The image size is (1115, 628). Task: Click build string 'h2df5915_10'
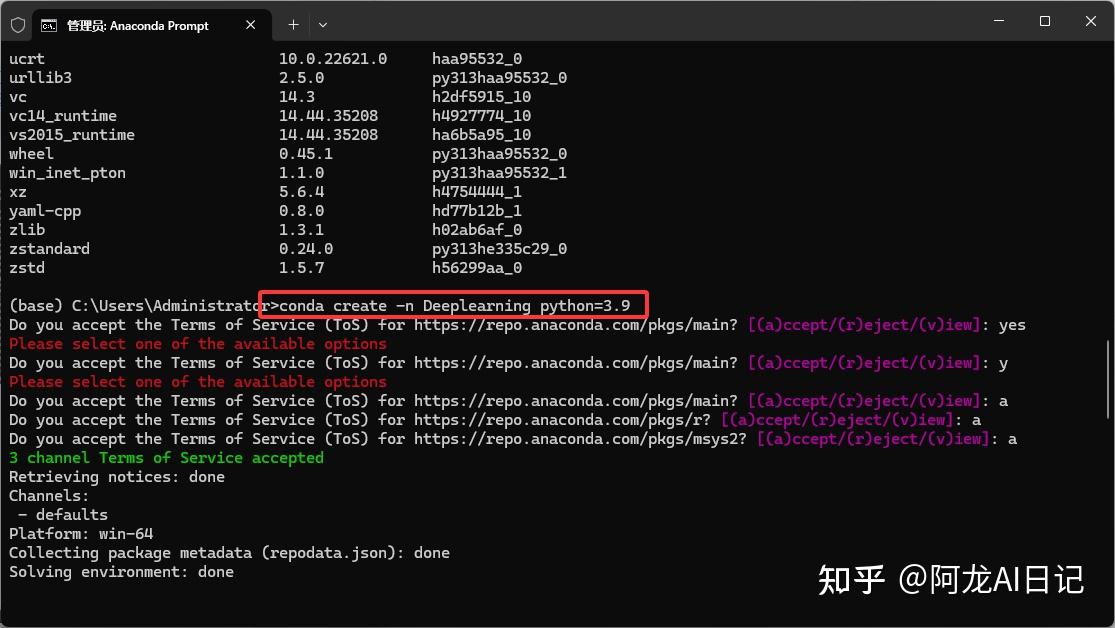point(481,97)
